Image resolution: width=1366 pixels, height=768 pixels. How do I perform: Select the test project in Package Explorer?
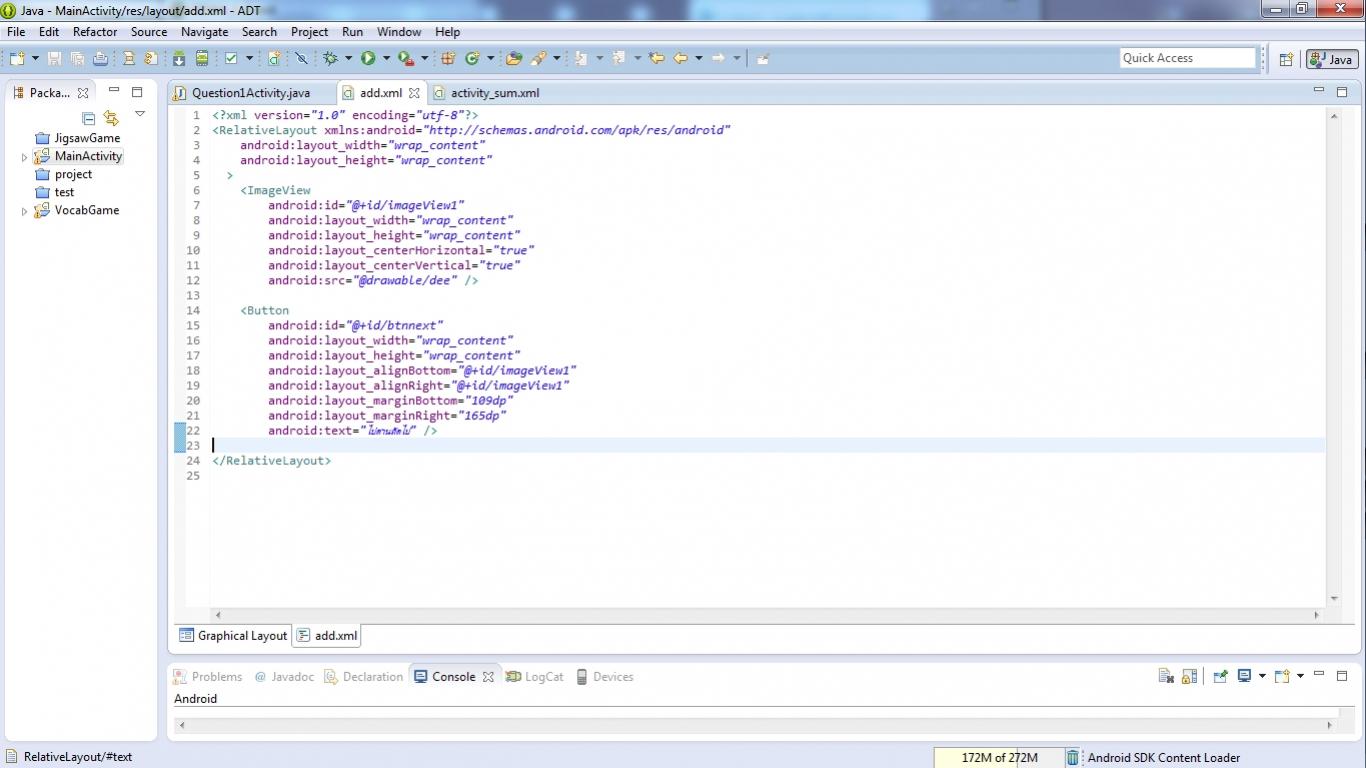click(x=55, y=193)
